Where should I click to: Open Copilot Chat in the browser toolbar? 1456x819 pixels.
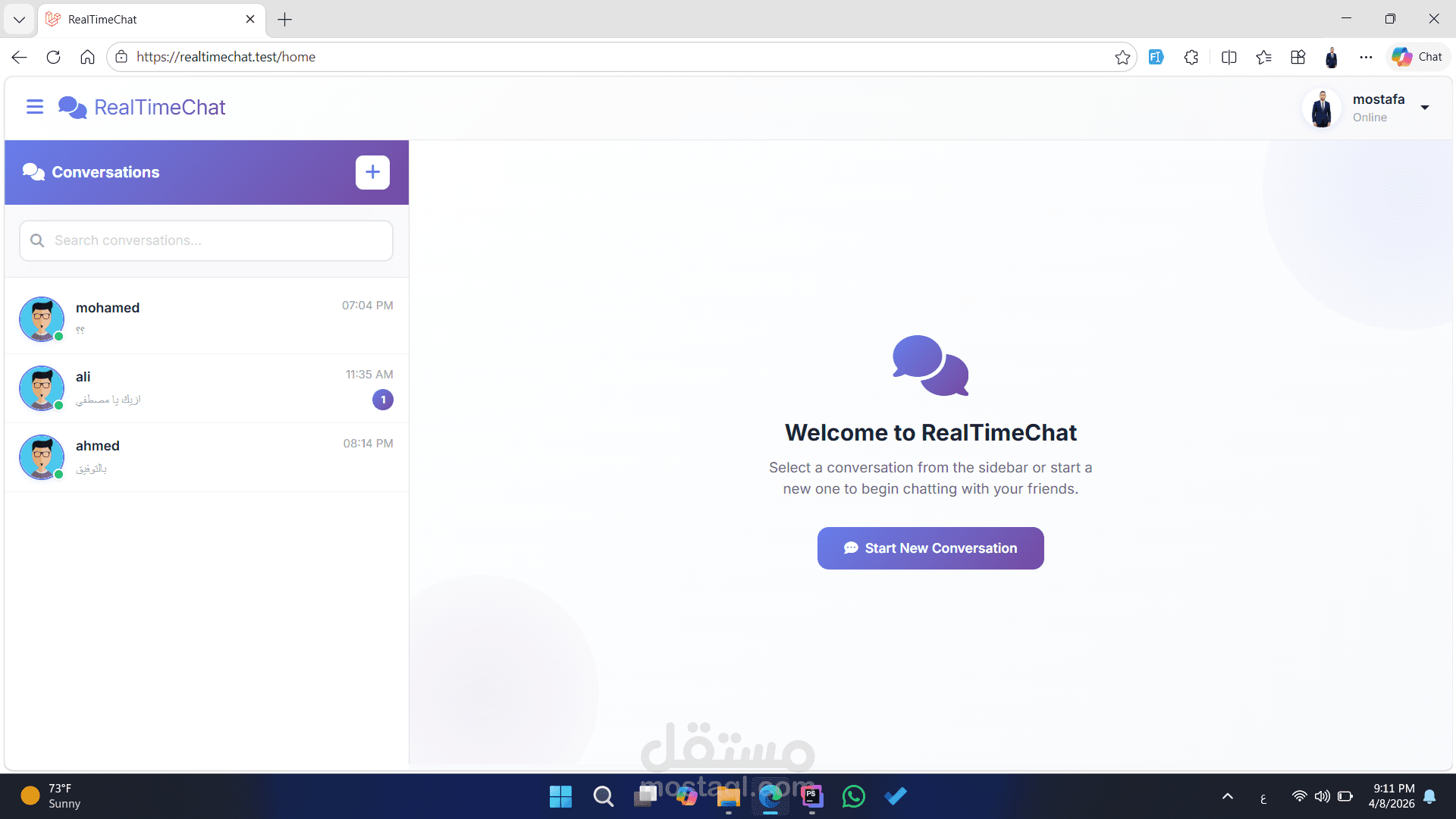tap(1416, 56)
